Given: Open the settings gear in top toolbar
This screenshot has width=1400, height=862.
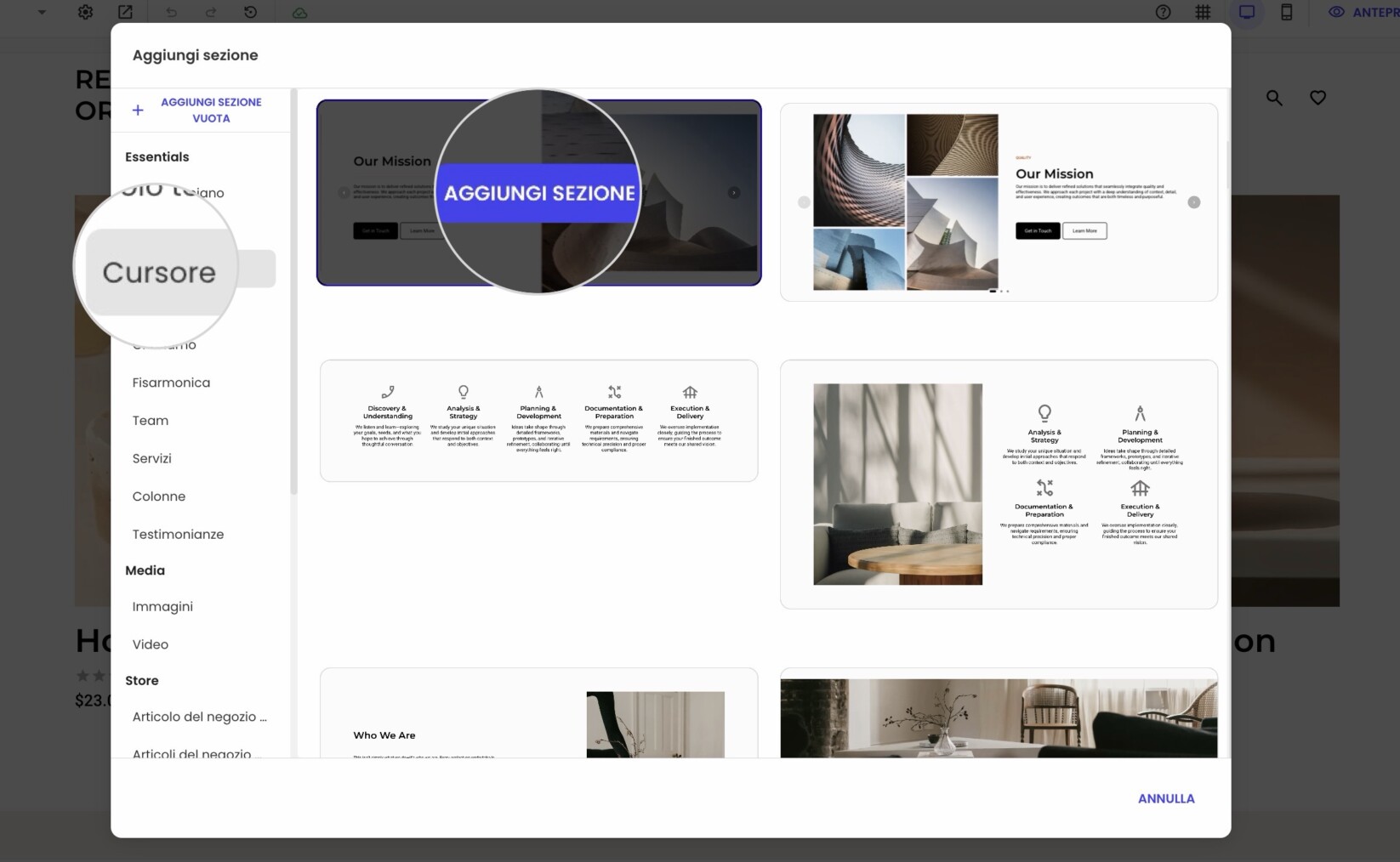Looking at the screenshot, I should 85,12.
